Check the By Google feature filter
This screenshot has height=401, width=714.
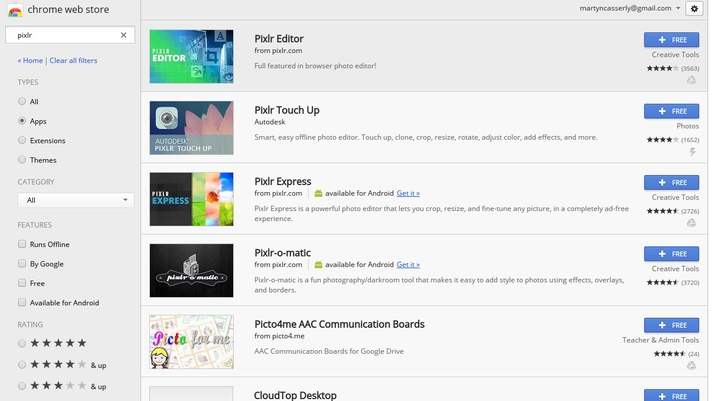click(x=22, y=264)
